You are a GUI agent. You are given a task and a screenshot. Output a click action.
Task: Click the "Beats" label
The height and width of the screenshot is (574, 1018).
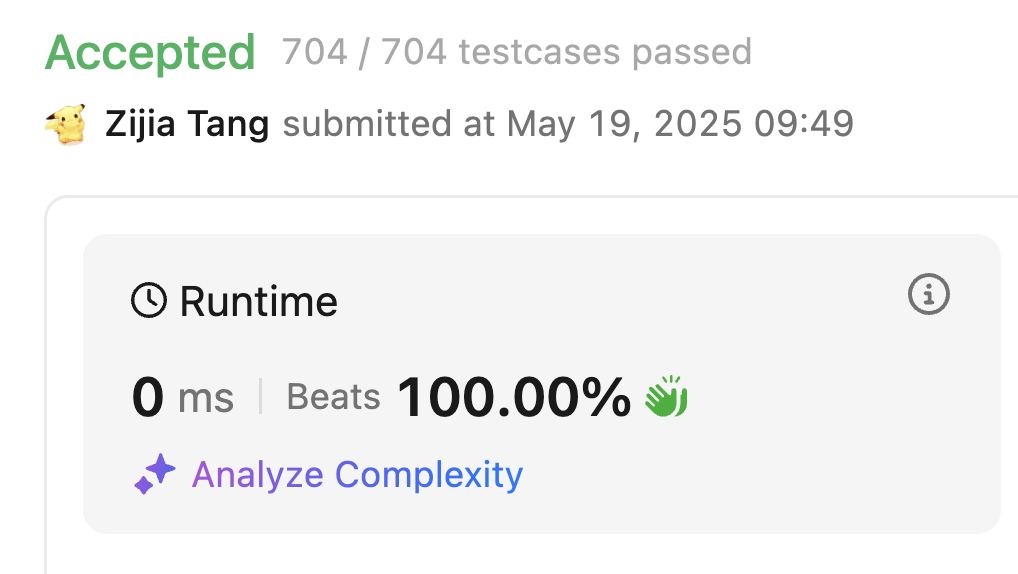tap(333, 397)
